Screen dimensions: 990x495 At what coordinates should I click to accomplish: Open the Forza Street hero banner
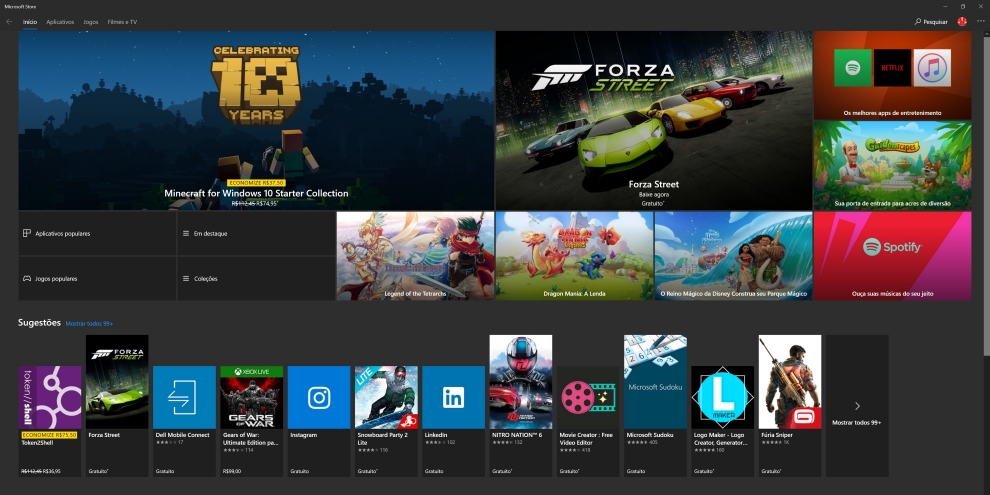(654, 121)
